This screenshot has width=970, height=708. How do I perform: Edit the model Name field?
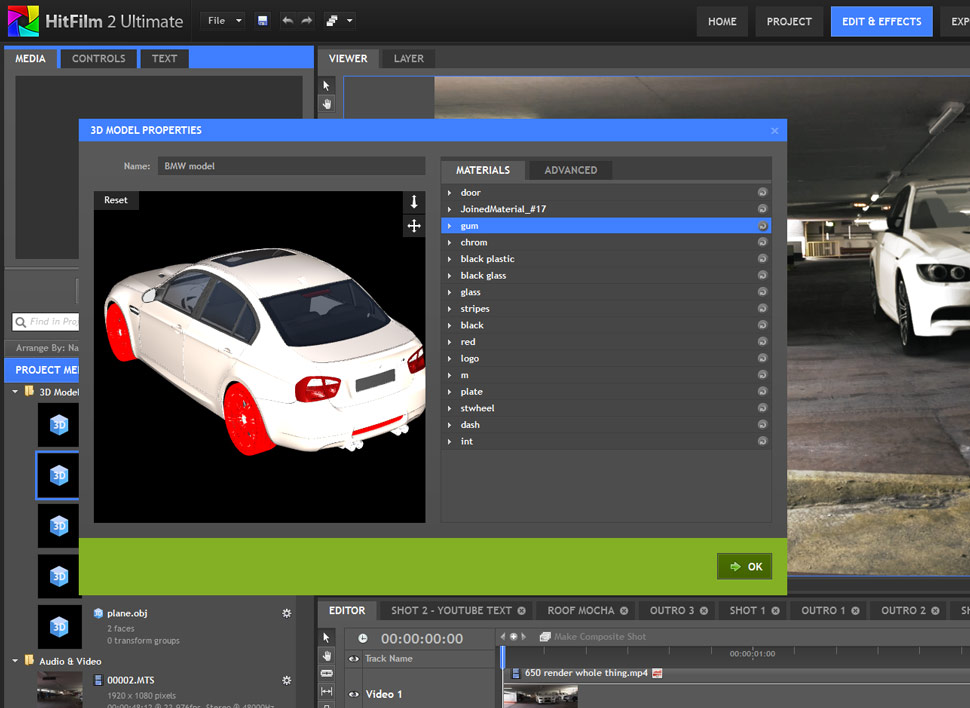291,166
